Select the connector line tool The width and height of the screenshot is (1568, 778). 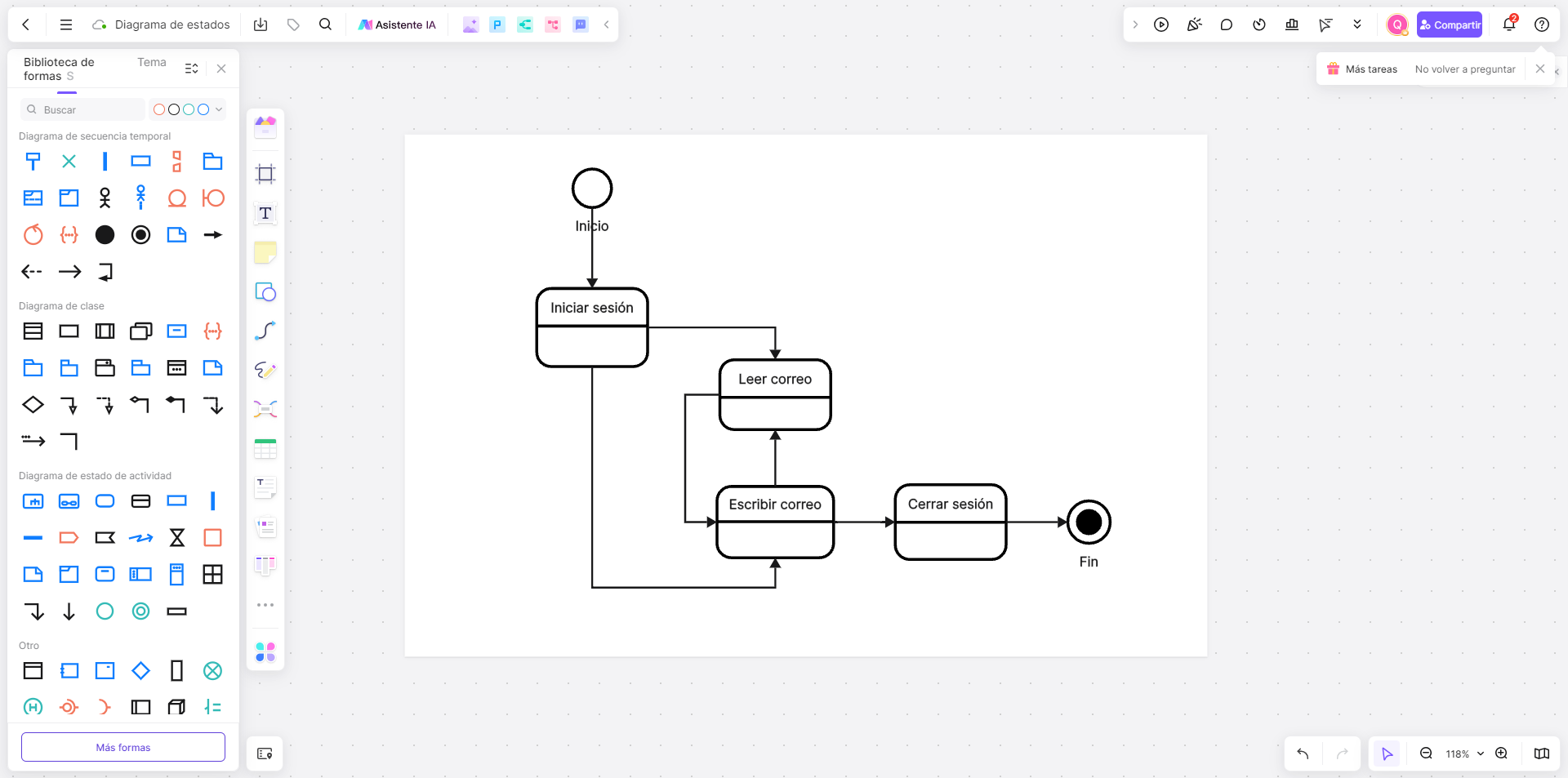(x=265, y=331)
